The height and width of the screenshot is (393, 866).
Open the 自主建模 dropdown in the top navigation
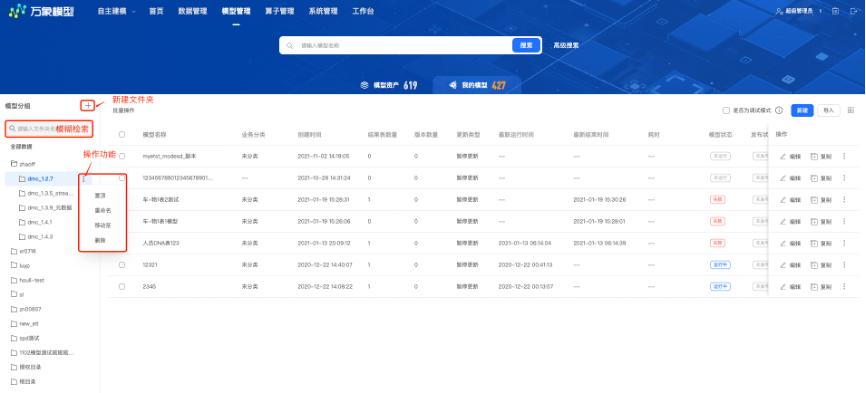coord(117,11)
